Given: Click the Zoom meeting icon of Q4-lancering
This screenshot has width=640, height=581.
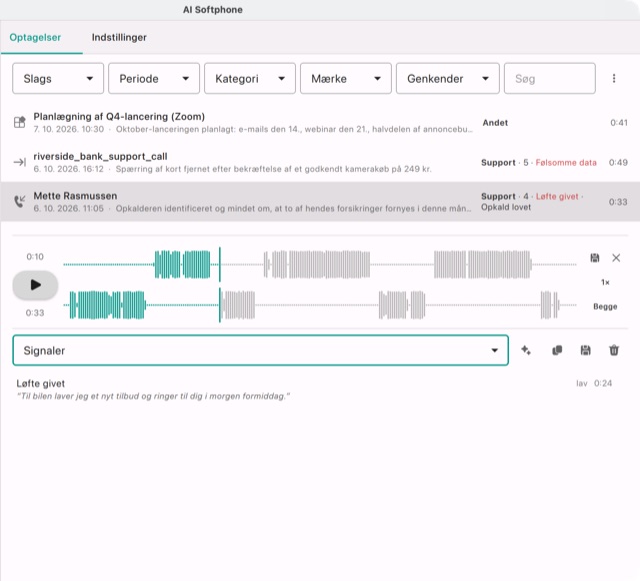Looking at the screenshot, I should (x=19, y=122).
